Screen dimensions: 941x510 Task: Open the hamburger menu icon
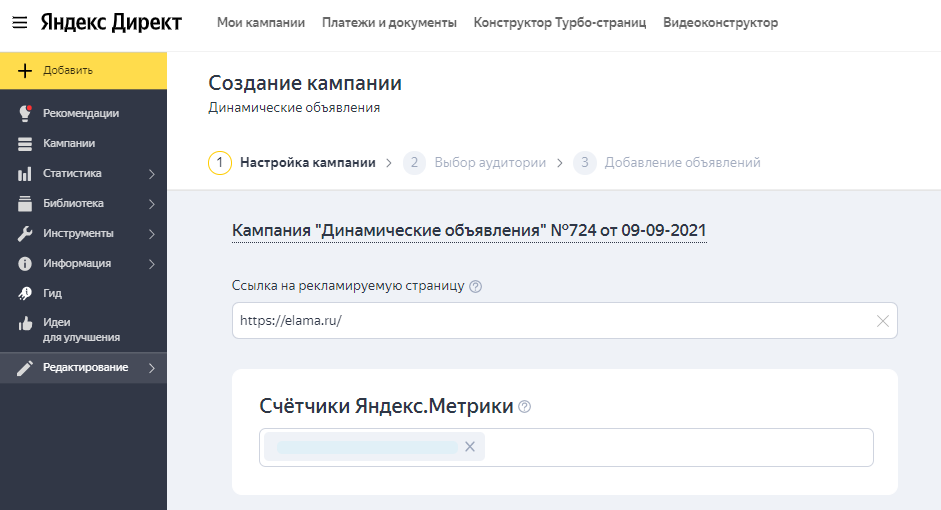[x=20, y=23]
